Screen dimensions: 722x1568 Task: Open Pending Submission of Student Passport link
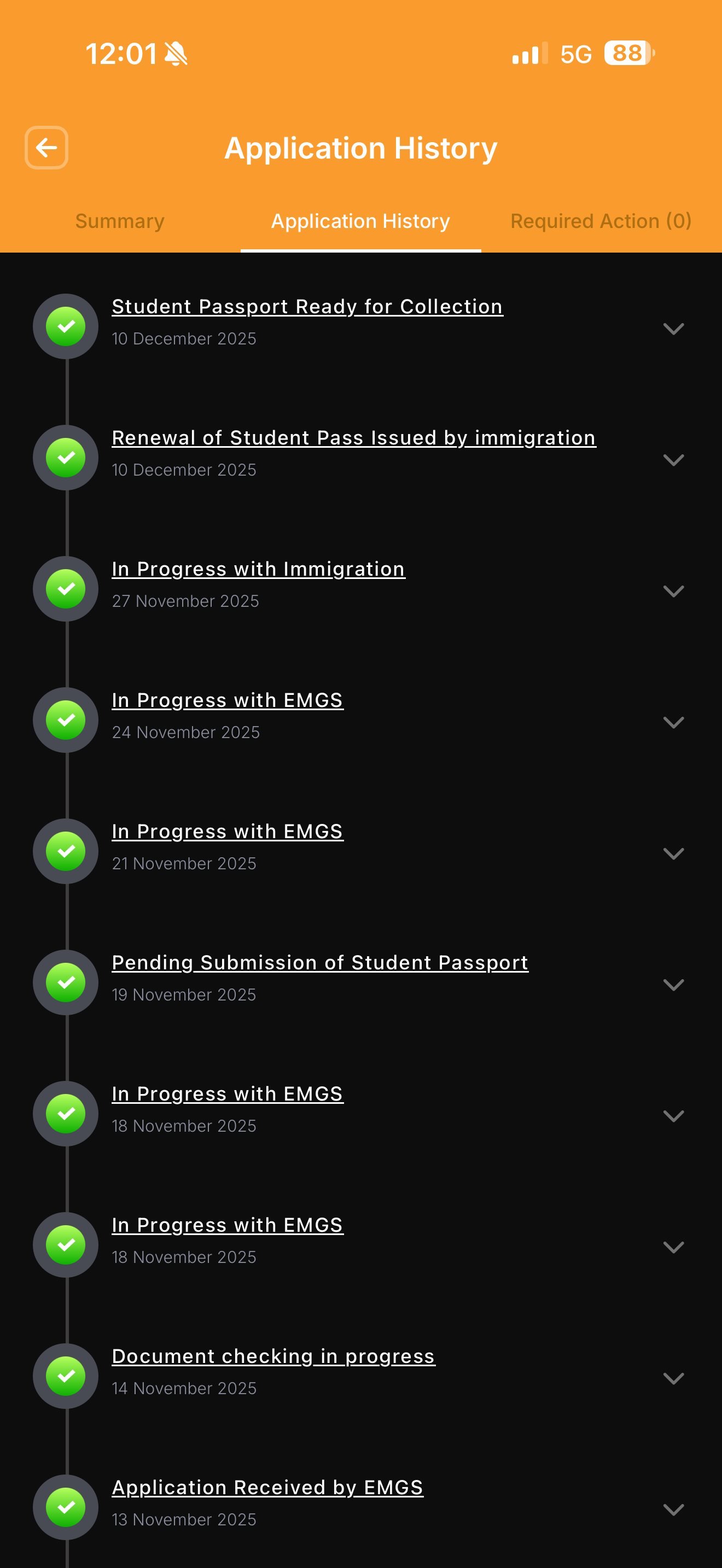coord(319,962)
